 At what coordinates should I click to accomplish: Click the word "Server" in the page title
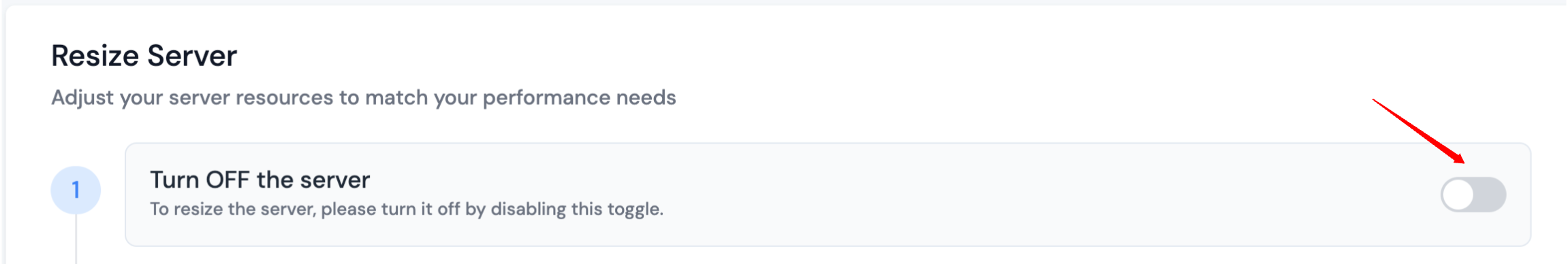[192, 56]
